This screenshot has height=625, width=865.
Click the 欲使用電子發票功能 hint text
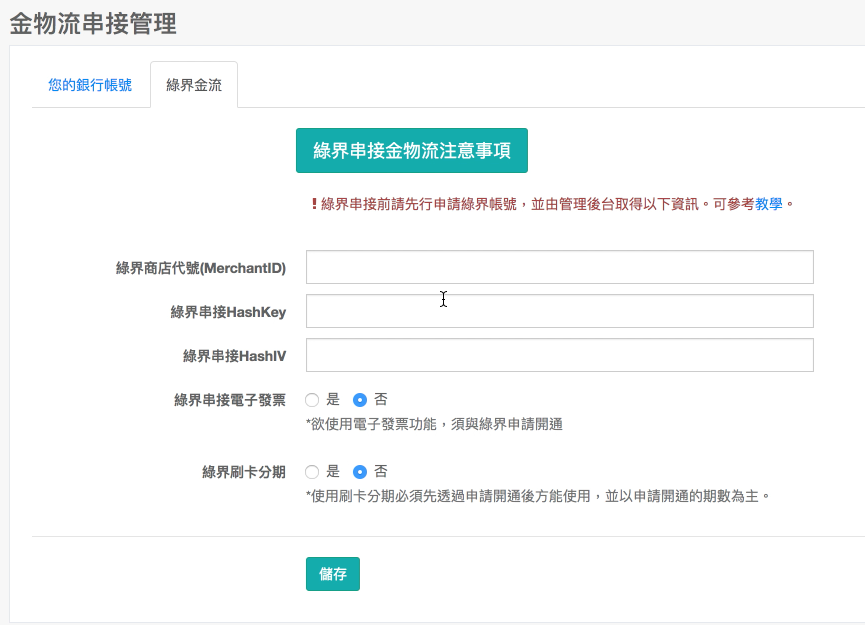434,424
